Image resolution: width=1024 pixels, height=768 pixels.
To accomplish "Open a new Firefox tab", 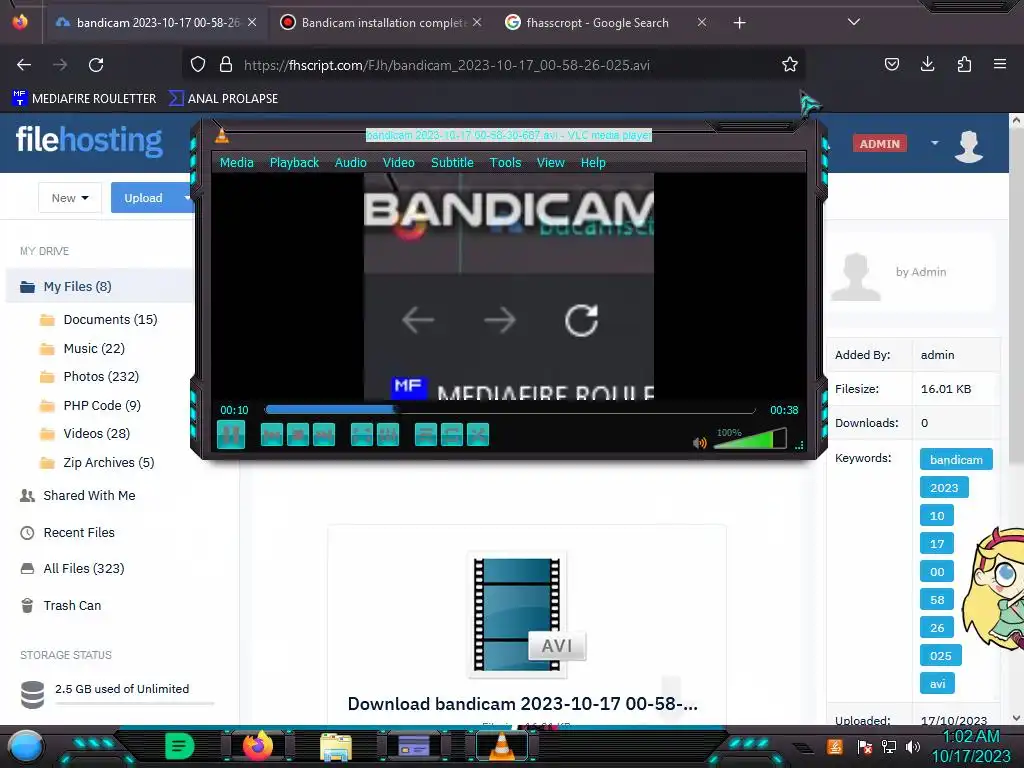I will pos(739,23).
